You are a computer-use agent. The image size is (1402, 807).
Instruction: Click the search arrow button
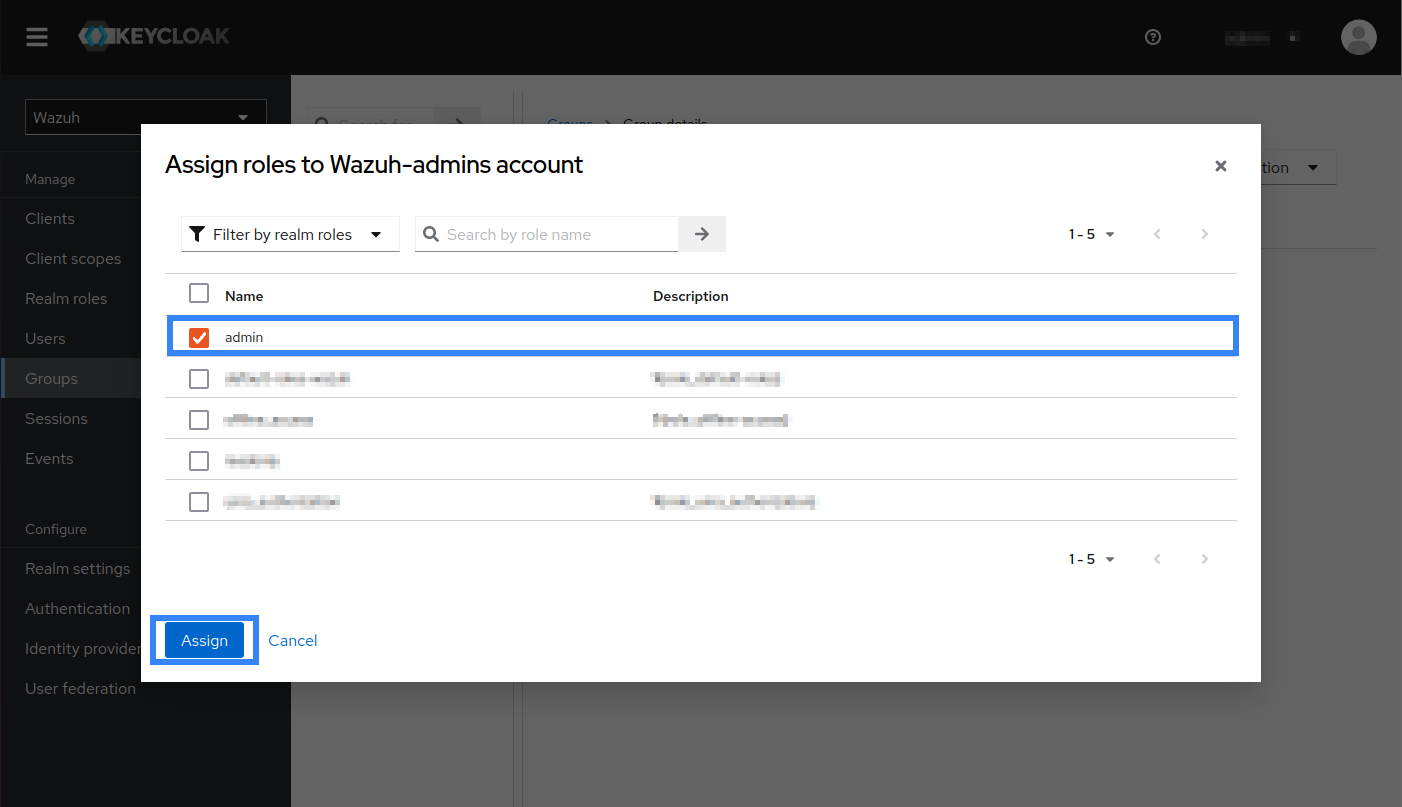(x=702, y=234)
